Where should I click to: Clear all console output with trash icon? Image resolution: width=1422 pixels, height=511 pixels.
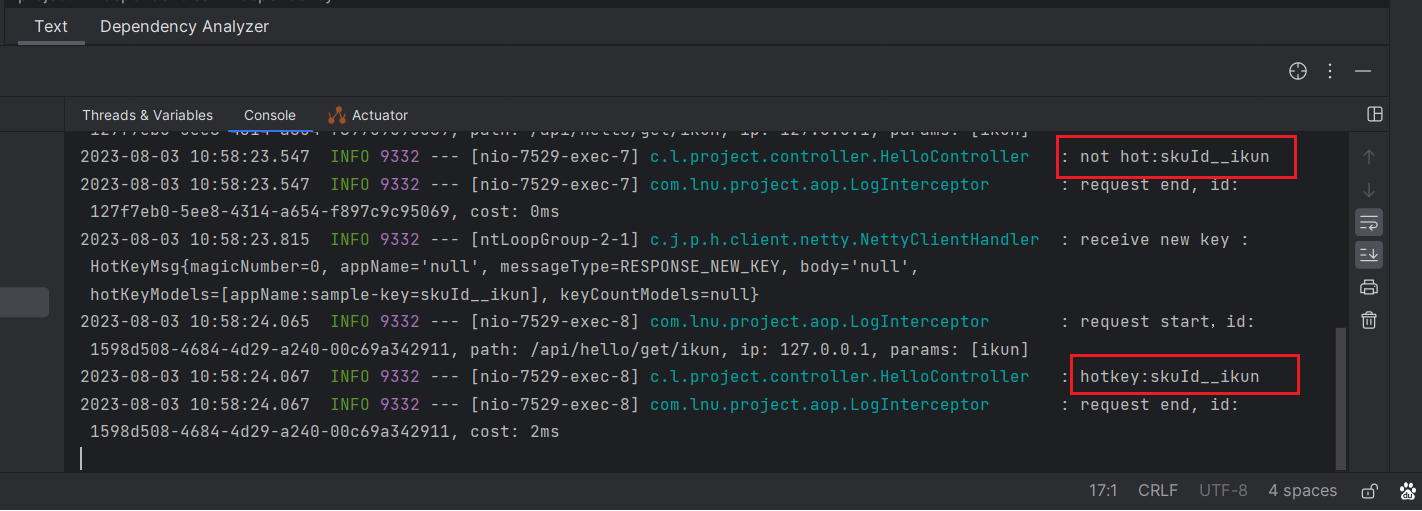coord(1369,320)
